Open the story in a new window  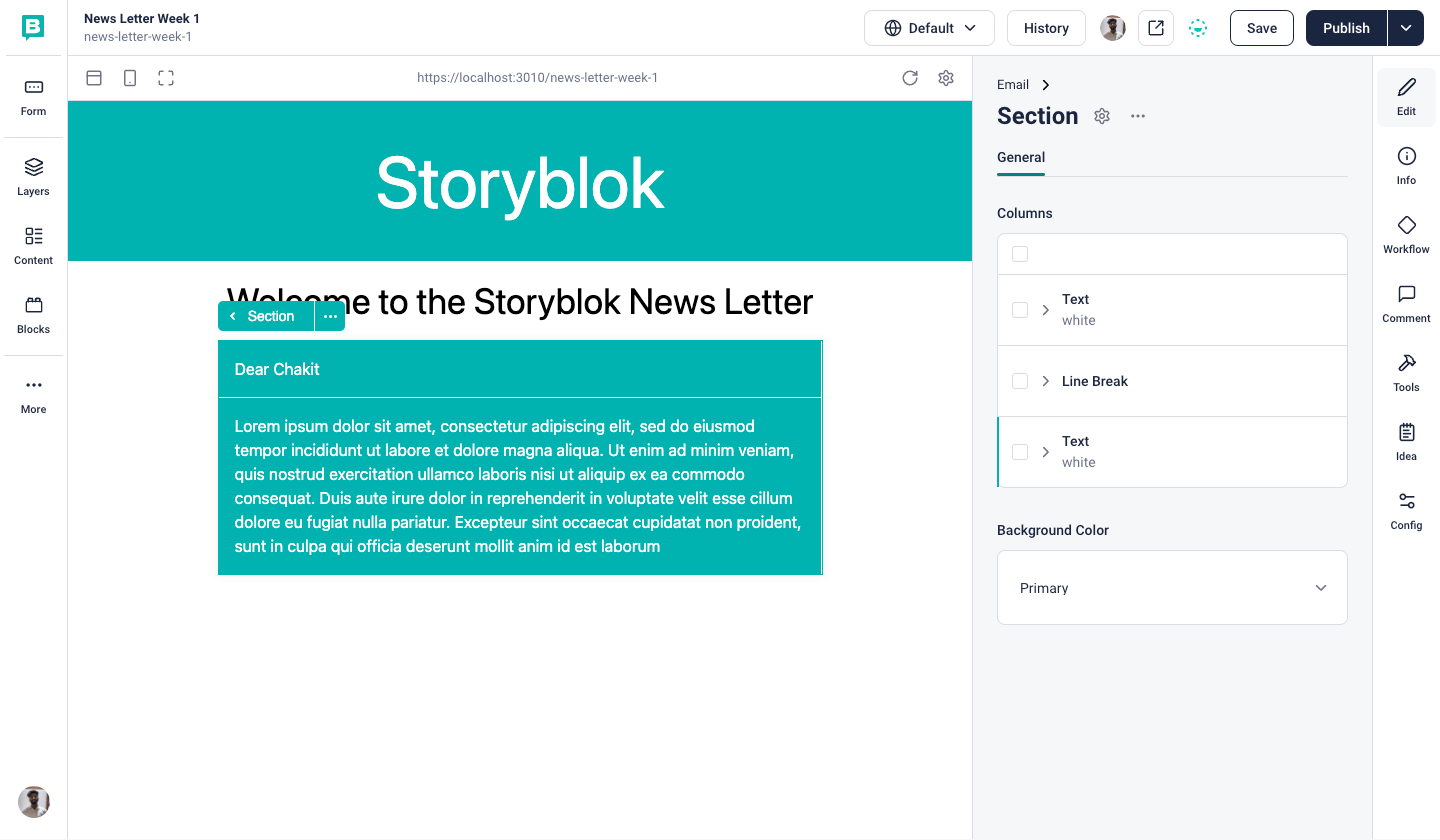(1156, 28)
